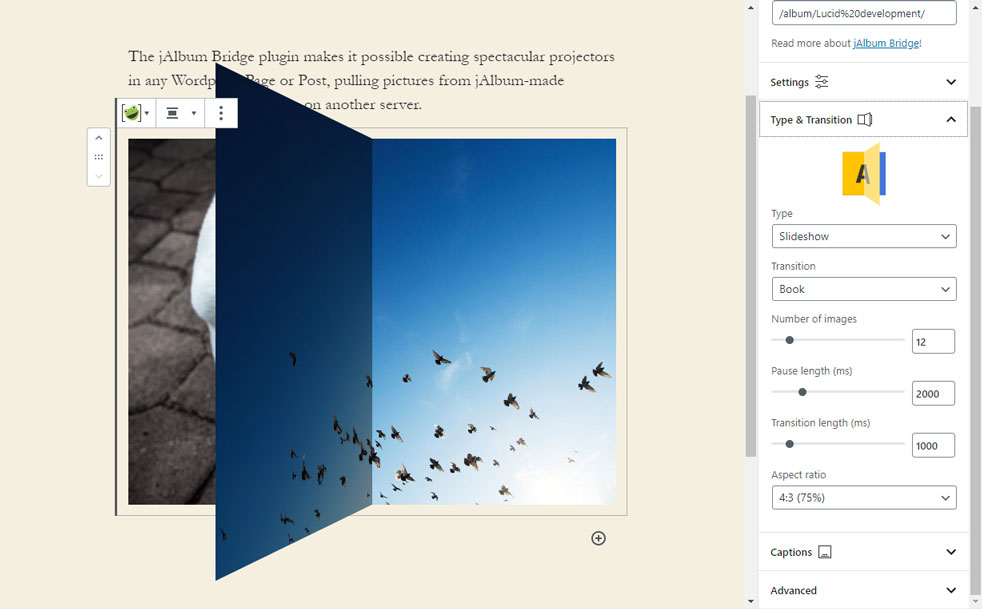This screenshot has height=609, width=982.
Task: Open the block alignment options
Action: 180,113
